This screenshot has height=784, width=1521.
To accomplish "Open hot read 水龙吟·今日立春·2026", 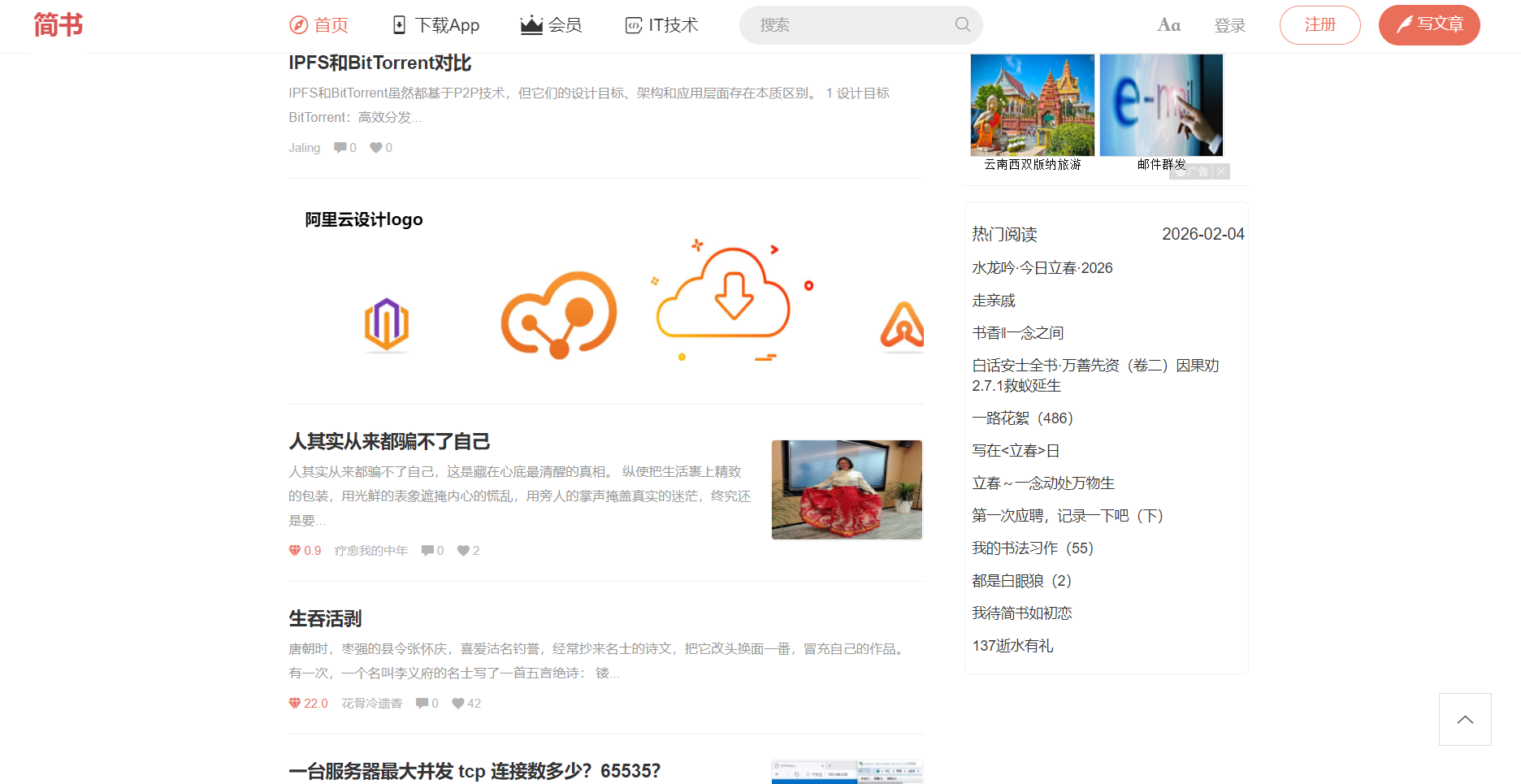I will (1042, 268).
